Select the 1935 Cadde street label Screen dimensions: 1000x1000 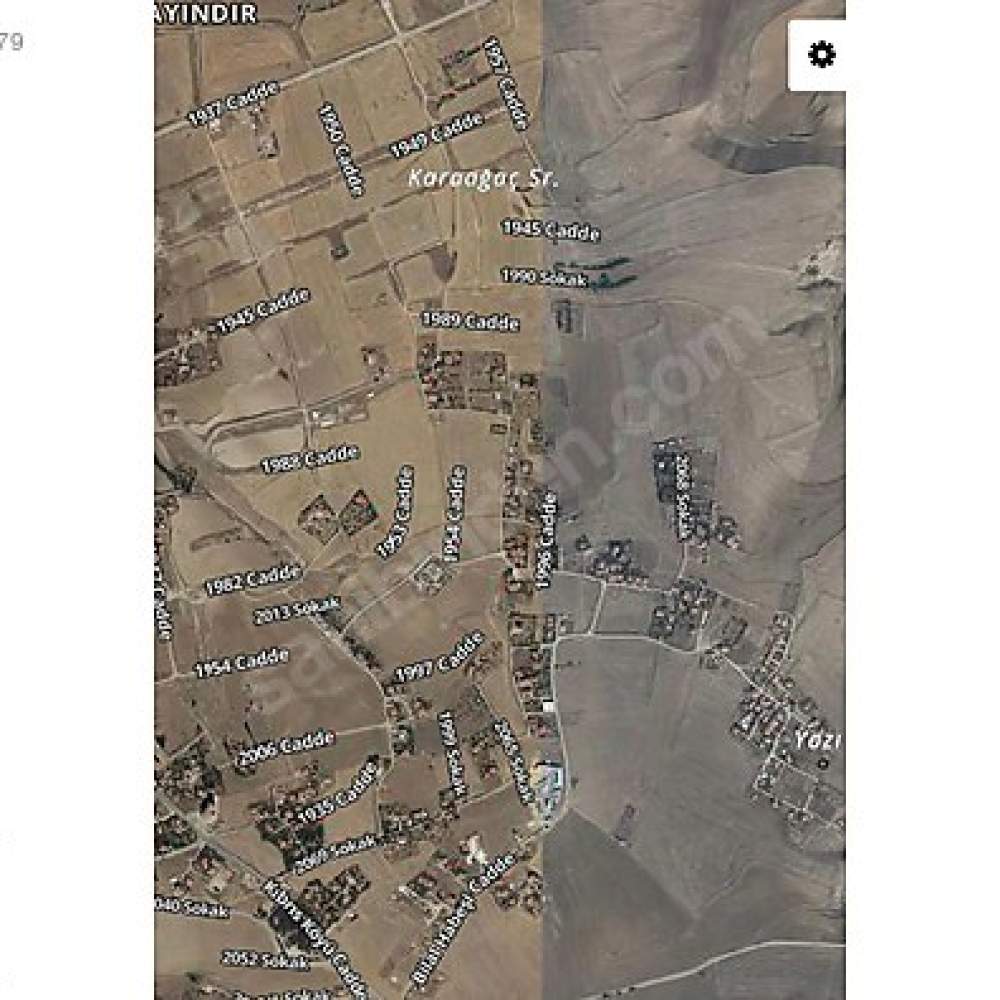[x=338, y=790]
